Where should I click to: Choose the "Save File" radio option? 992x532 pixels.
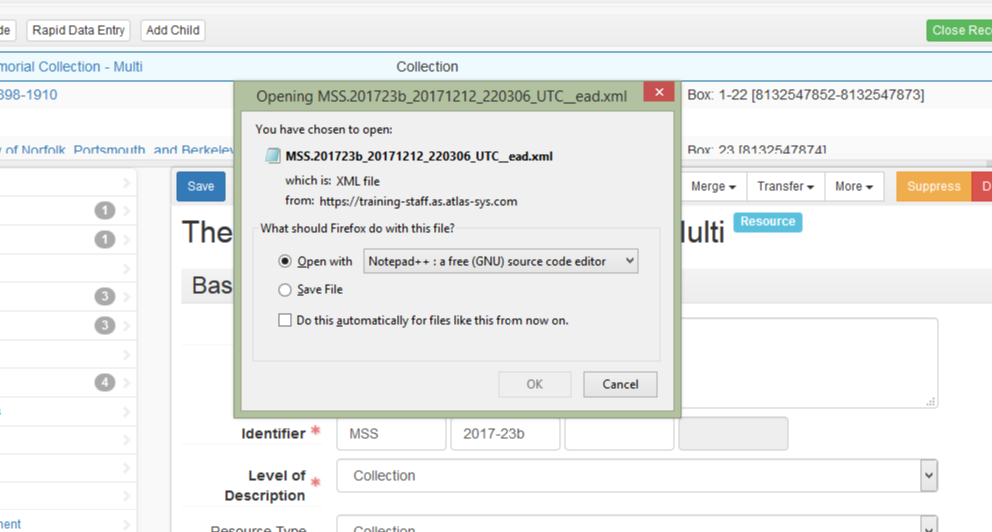(x=286, y=290)
